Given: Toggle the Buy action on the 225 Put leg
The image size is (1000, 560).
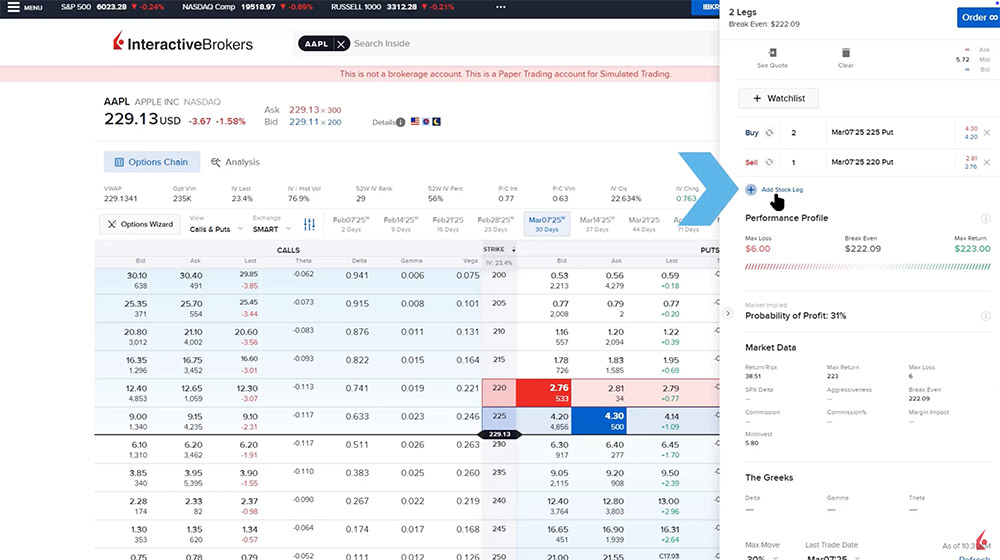Looking at the screenshot, I should coord(752,133).
